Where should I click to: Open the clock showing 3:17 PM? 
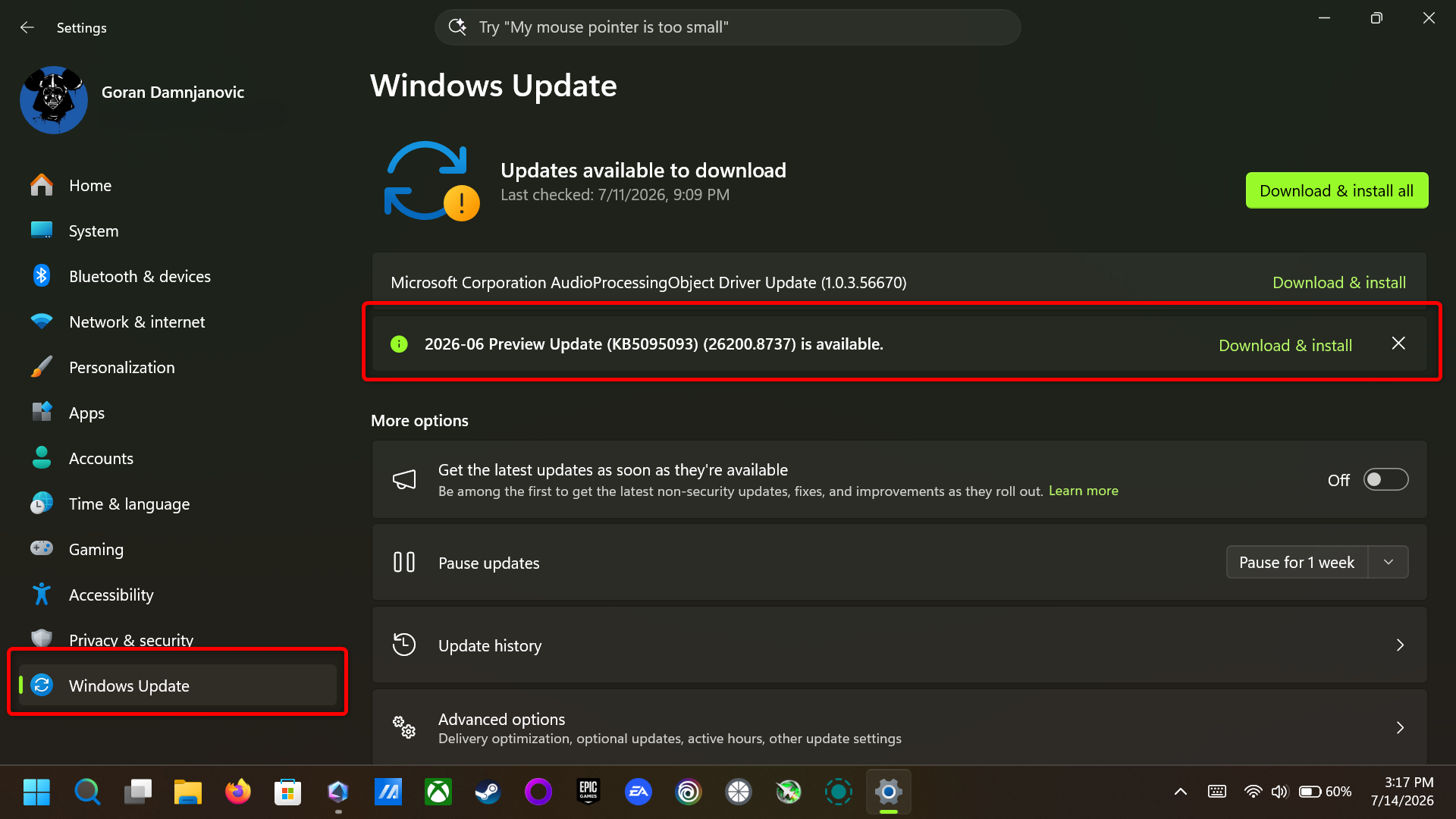tap(1401, 791)
